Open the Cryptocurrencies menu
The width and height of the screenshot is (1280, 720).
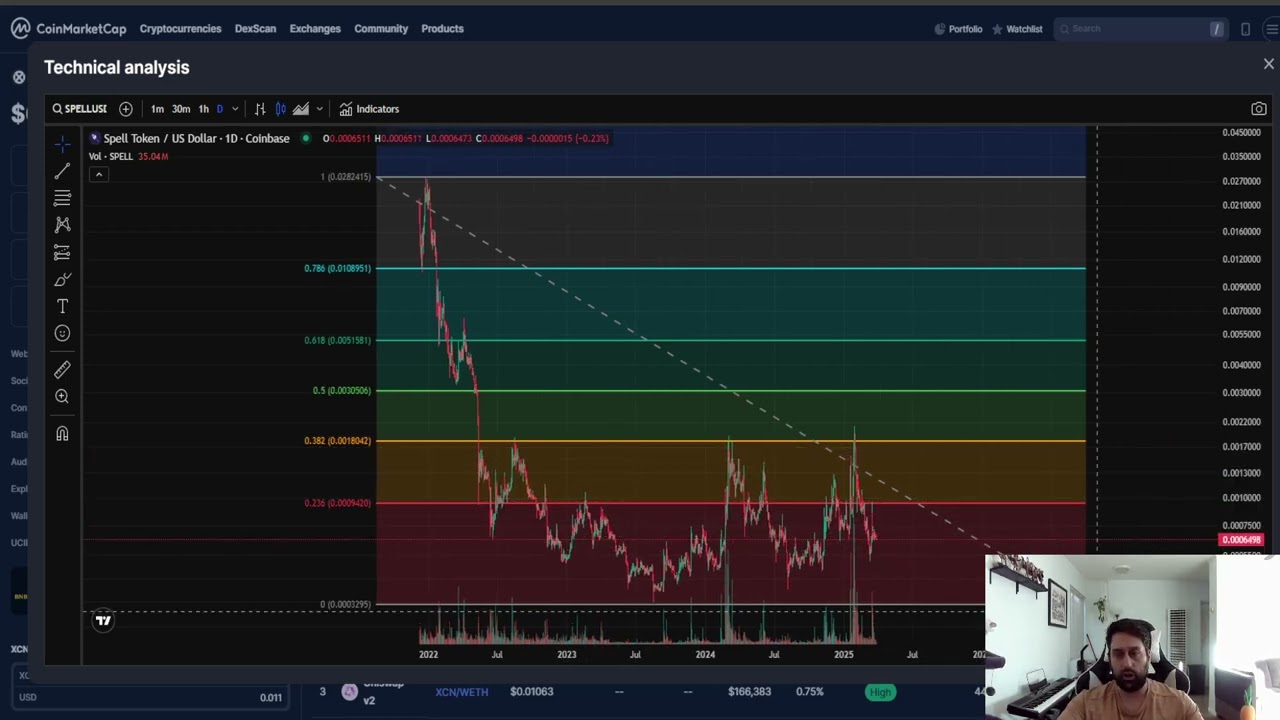pos(181,29)
